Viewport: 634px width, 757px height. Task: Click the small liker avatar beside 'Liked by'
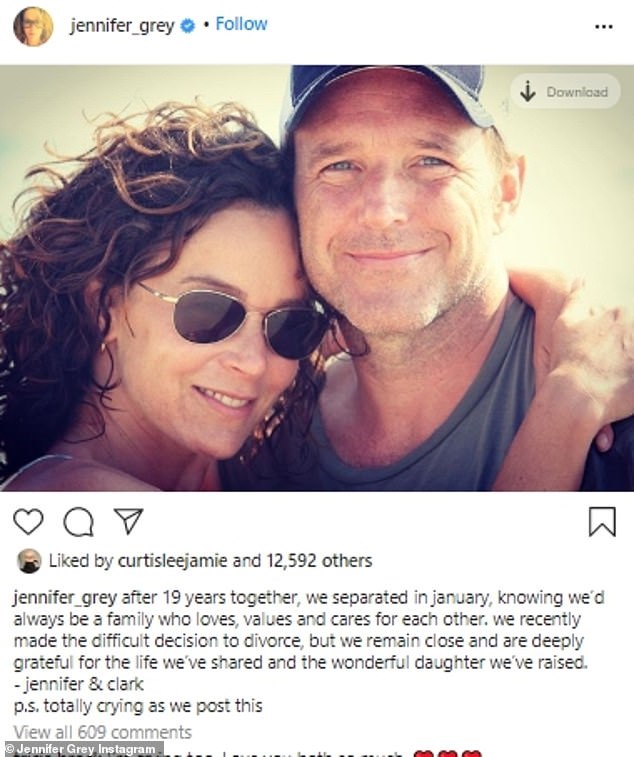coord(28,561)
